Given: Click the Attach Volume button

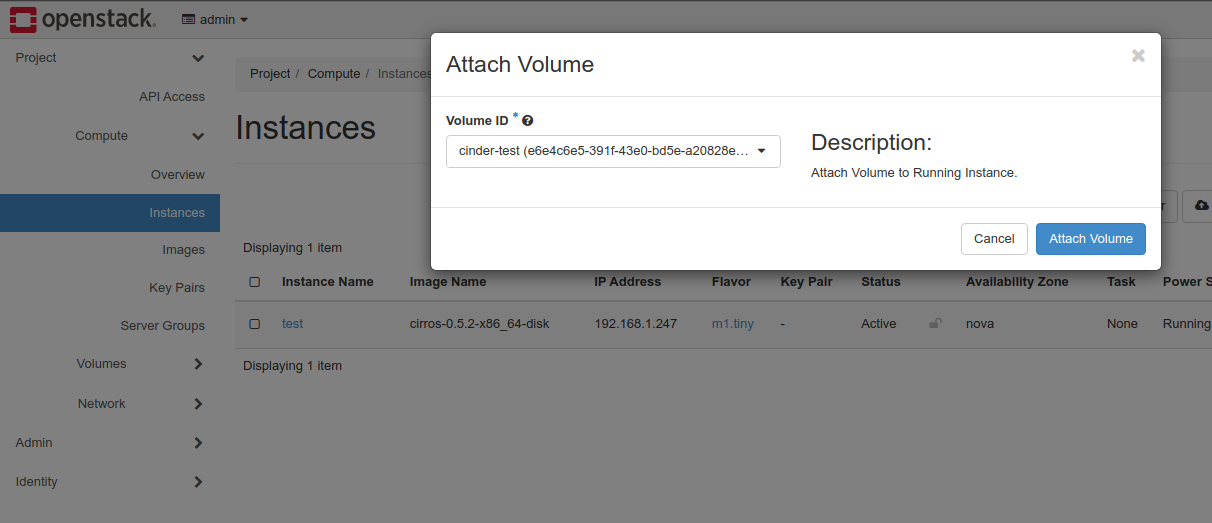Looking at the screenshot, I should 1091,239.
